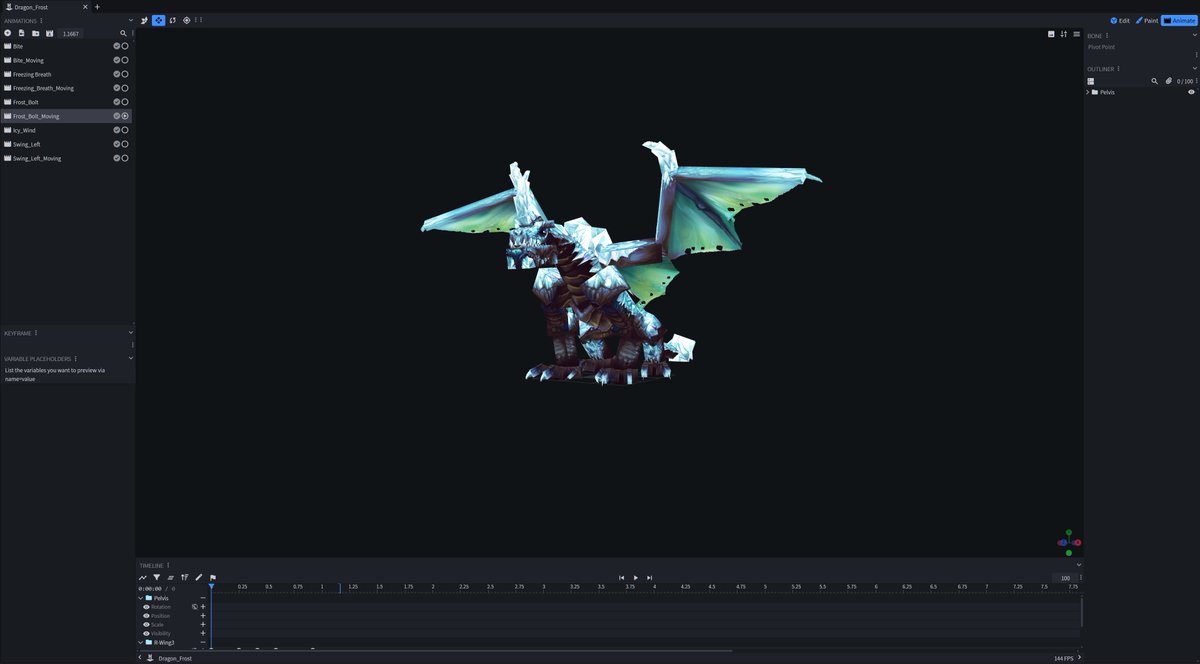Screen dimensions: 1200x664
Task: Toggle play circle for Bite animation
Action: pos(125,46)
